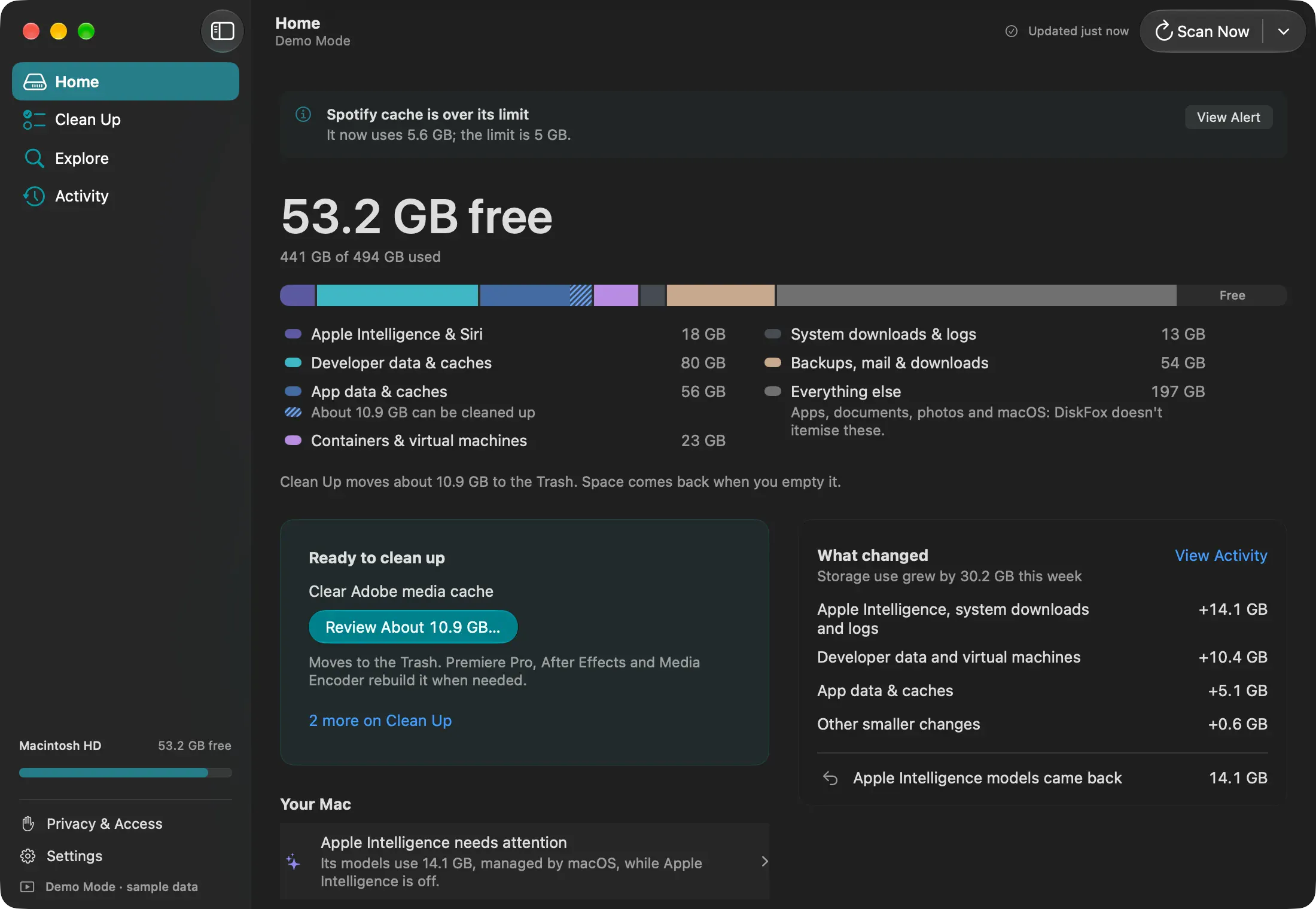Click the undo arrow icon beside models came back

pos(830,778)
